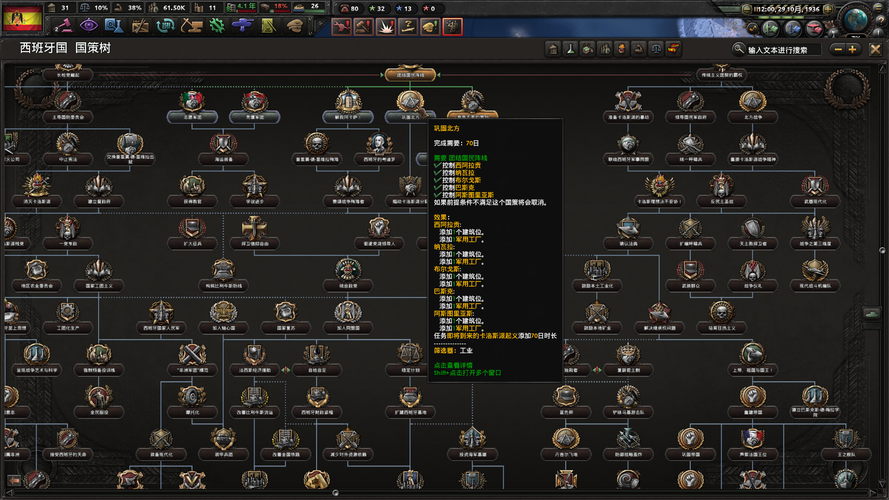Toggle the flag annexation focus filter
The image size is (889, 500).
click(x=673, y=49)
